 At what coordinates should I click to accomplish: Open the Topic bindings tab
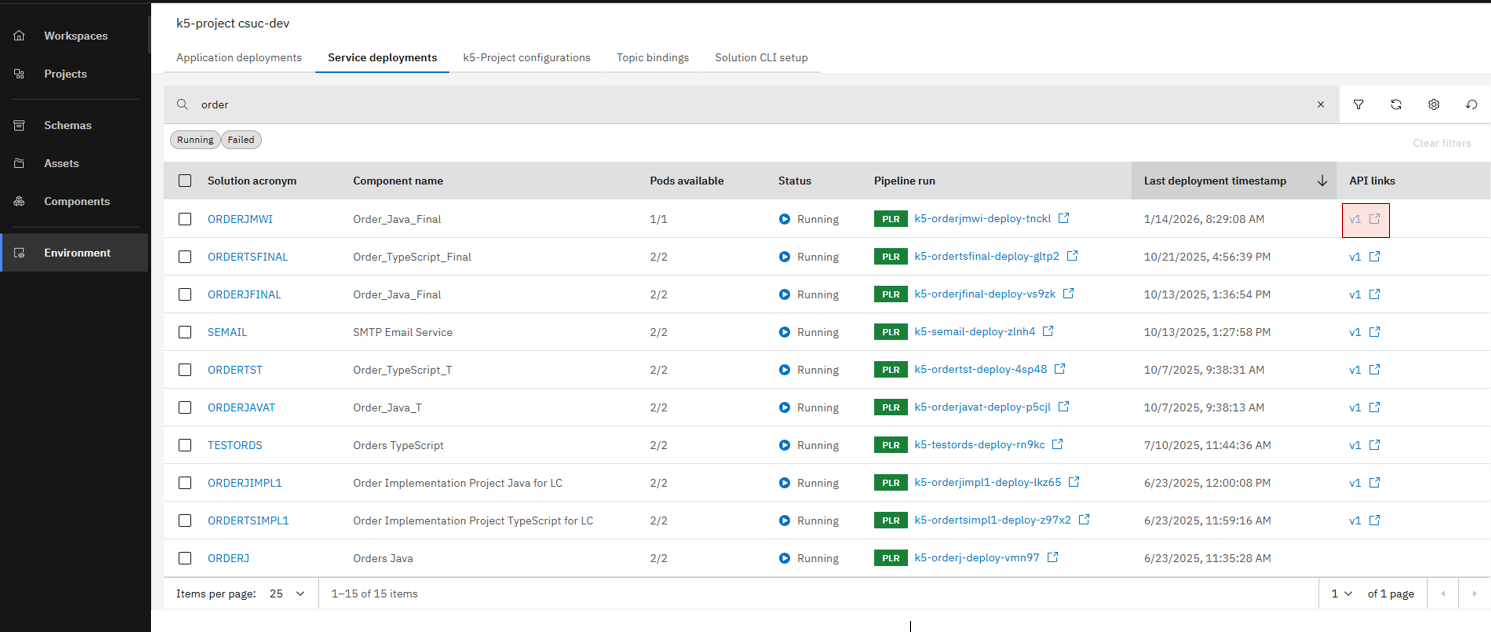(653, 57)
